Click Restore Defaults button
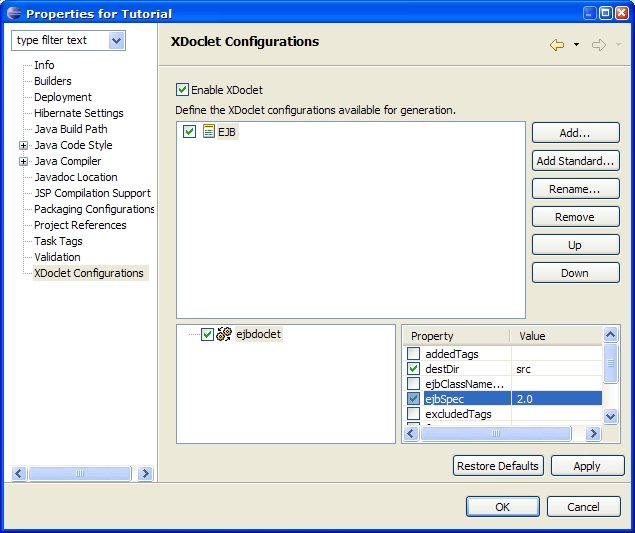Screen dimensions: 635x533 498,466
